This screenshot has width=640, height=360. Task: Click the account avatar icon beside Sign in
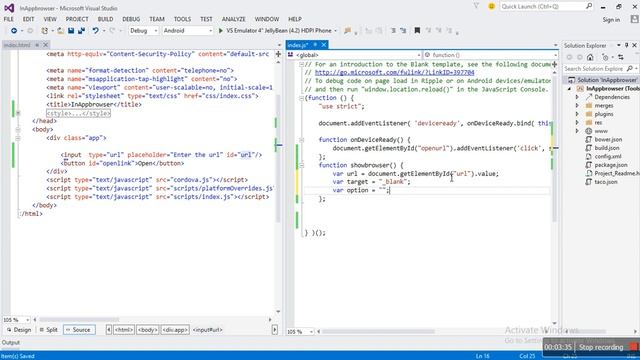(634, 19)
